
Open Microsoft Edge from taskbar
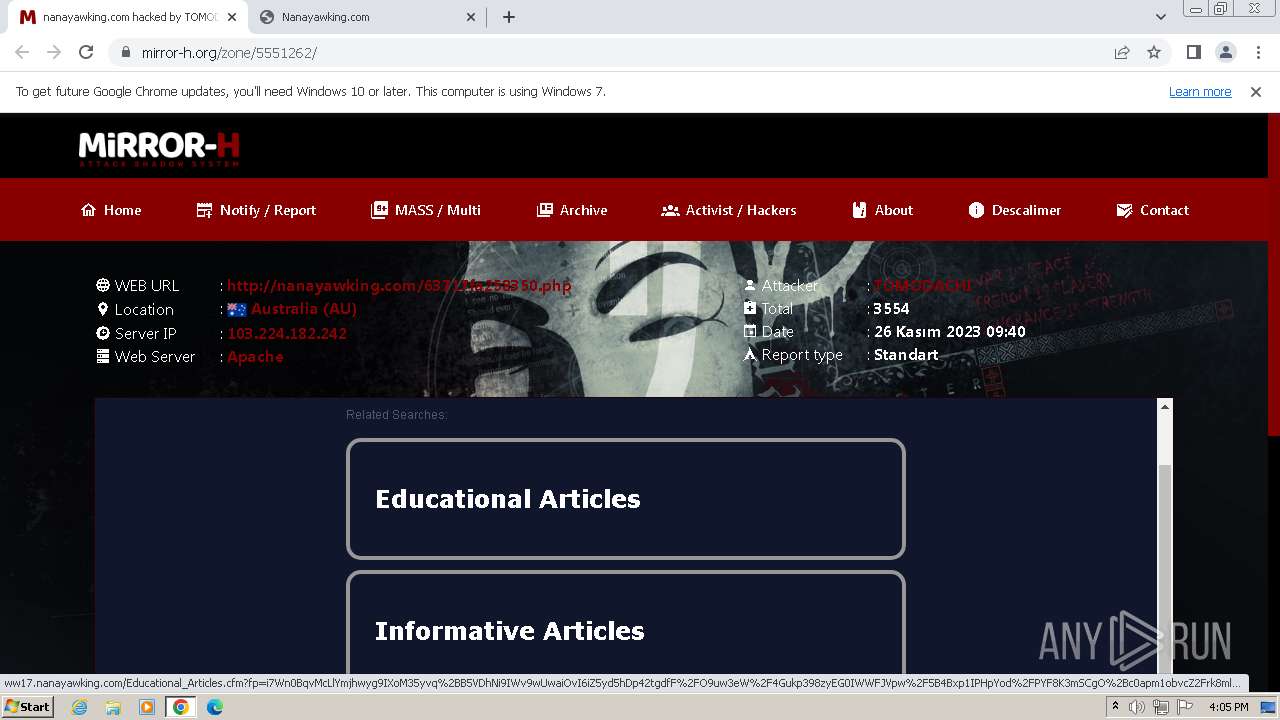click(x=215, y=707)
